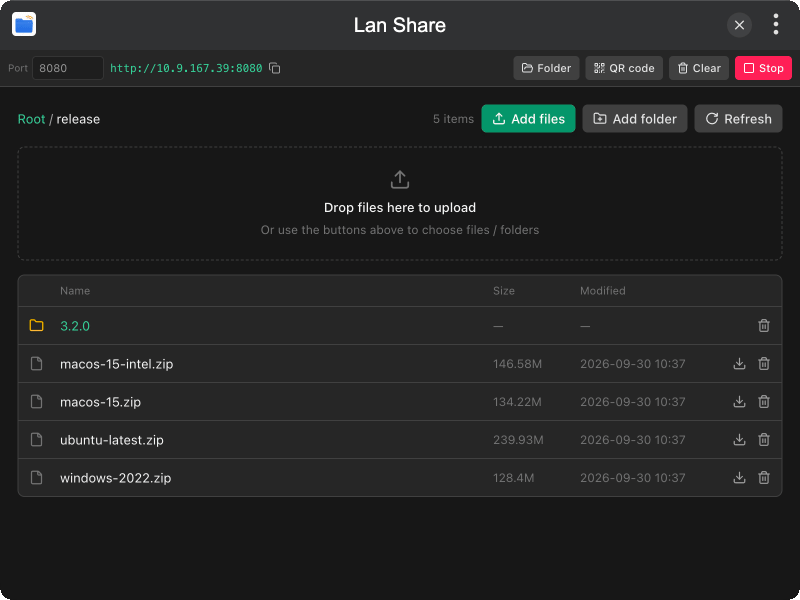Click the Lan Share app logo icon
Screen dimensions: 800x600
pyautogui.click(x=24, y=24)
